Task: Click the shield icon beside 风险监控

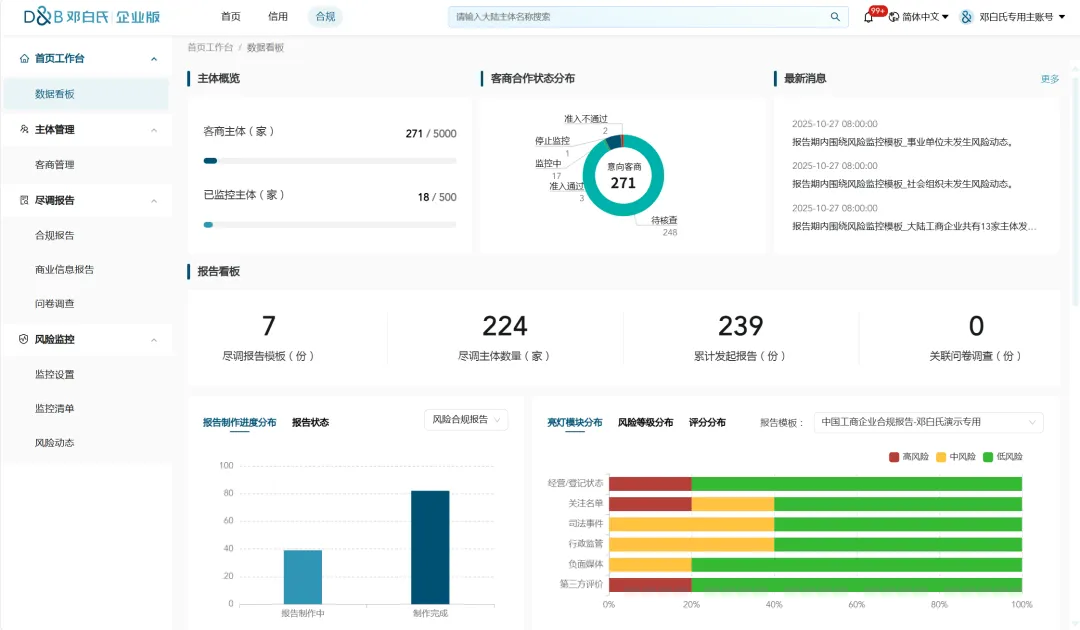Action: click(24, 339)
